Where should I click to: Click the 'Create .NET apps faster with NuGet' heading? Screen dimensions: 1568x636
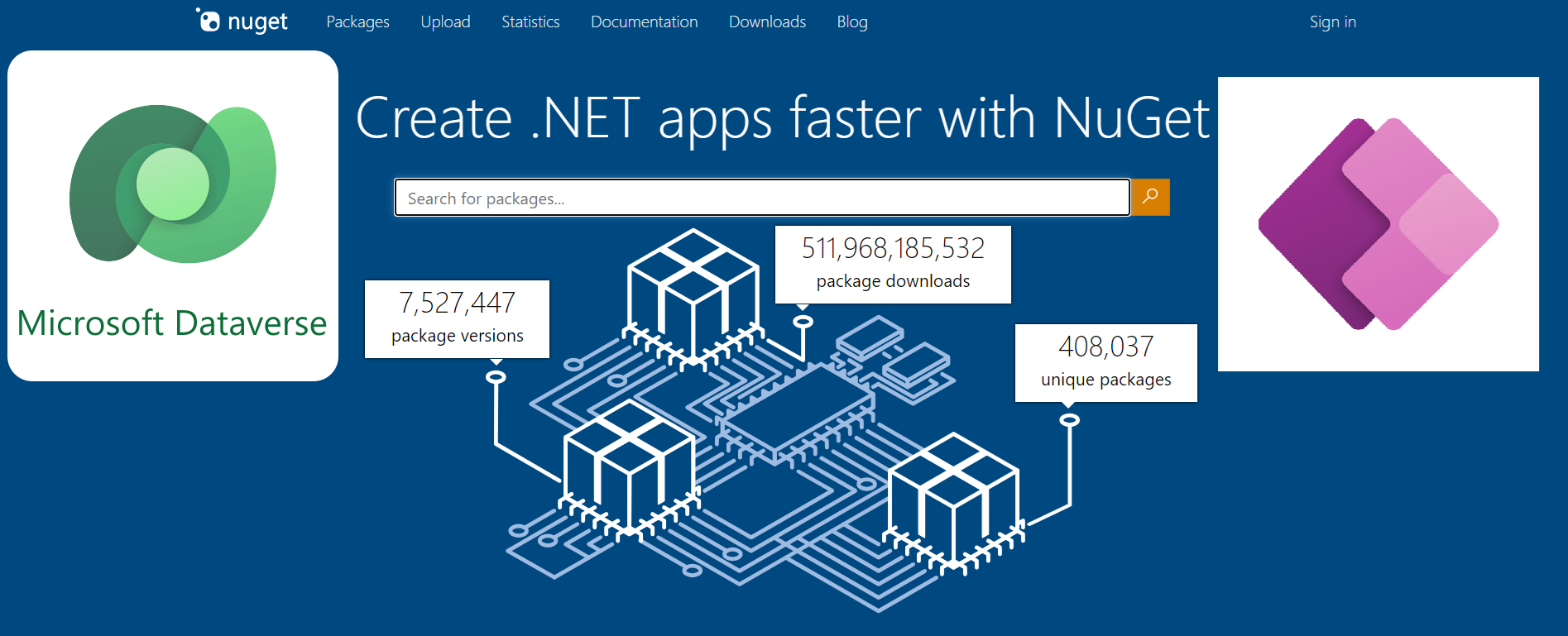click(x=783, y=119)
